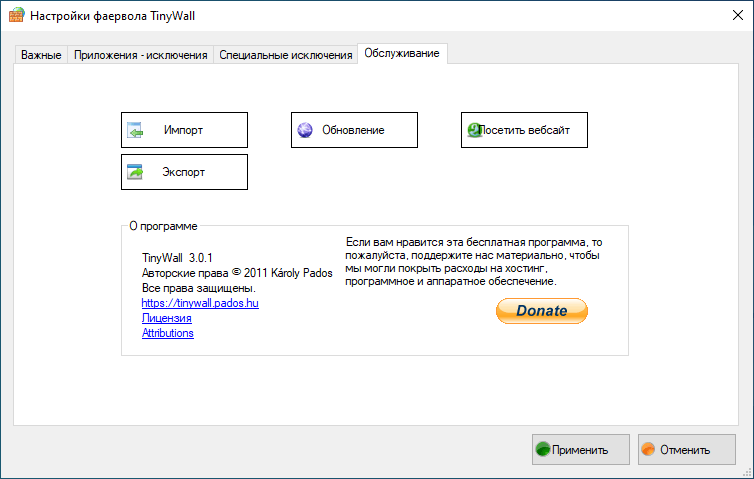Screen dimensions: 754x479
Task: Select the Обслуживание tab
Action: tap(402, 53)
